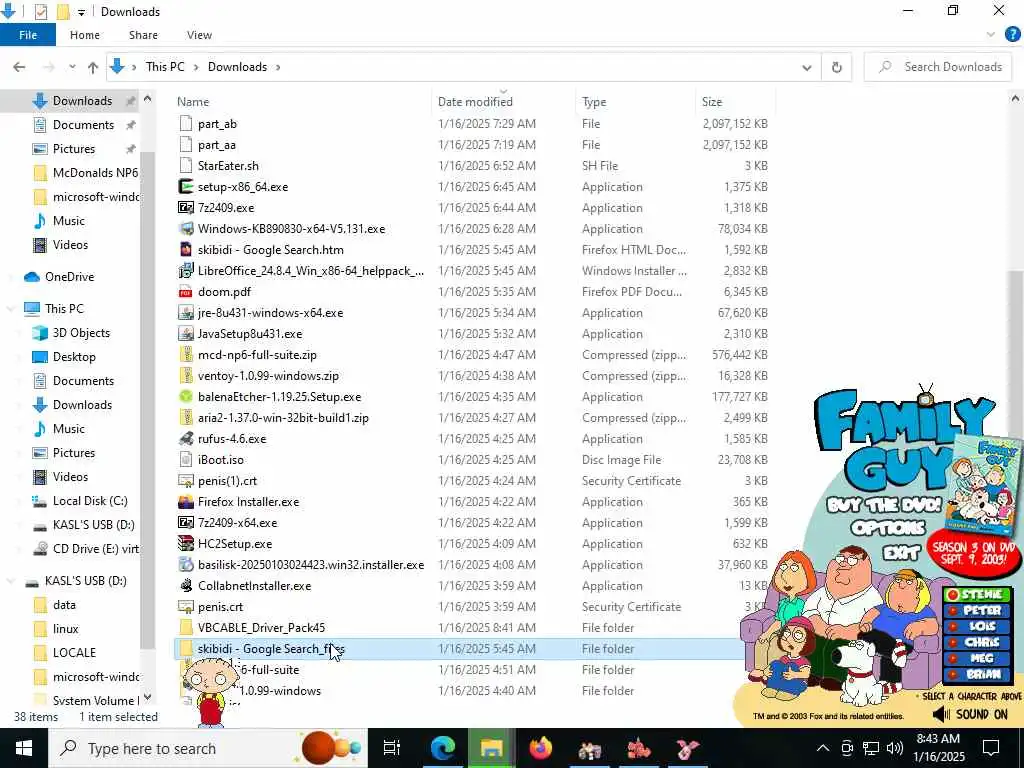Viewport: 1024px width, 768px height.
Task: Select Firefox Installer.exe icon
Action: coord(186,502)
